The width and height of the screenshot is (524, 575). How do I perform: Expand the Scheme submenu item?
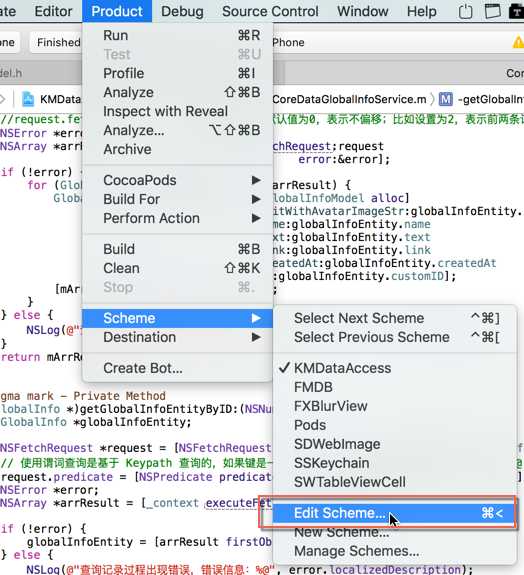(177, 318)
